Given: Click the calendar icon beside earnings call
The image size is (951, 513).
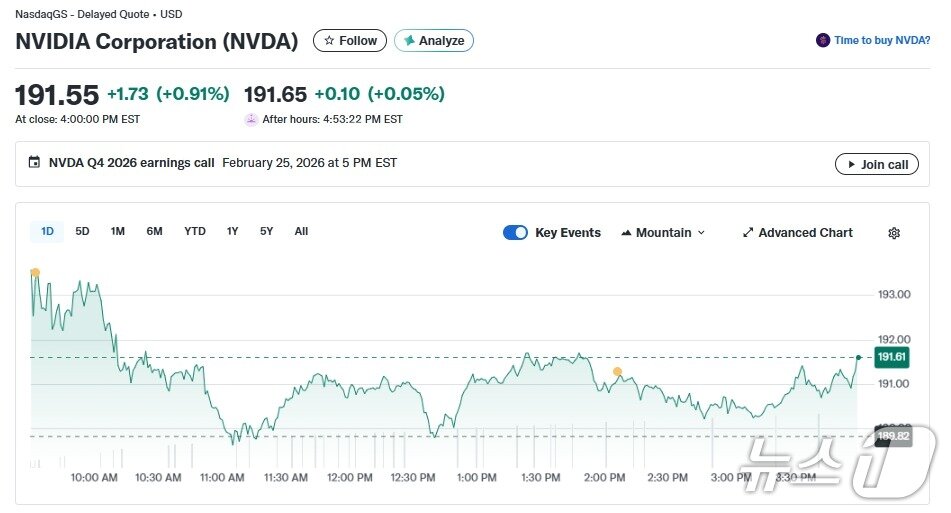Looking at the screenshot, I should coord(34,163).
